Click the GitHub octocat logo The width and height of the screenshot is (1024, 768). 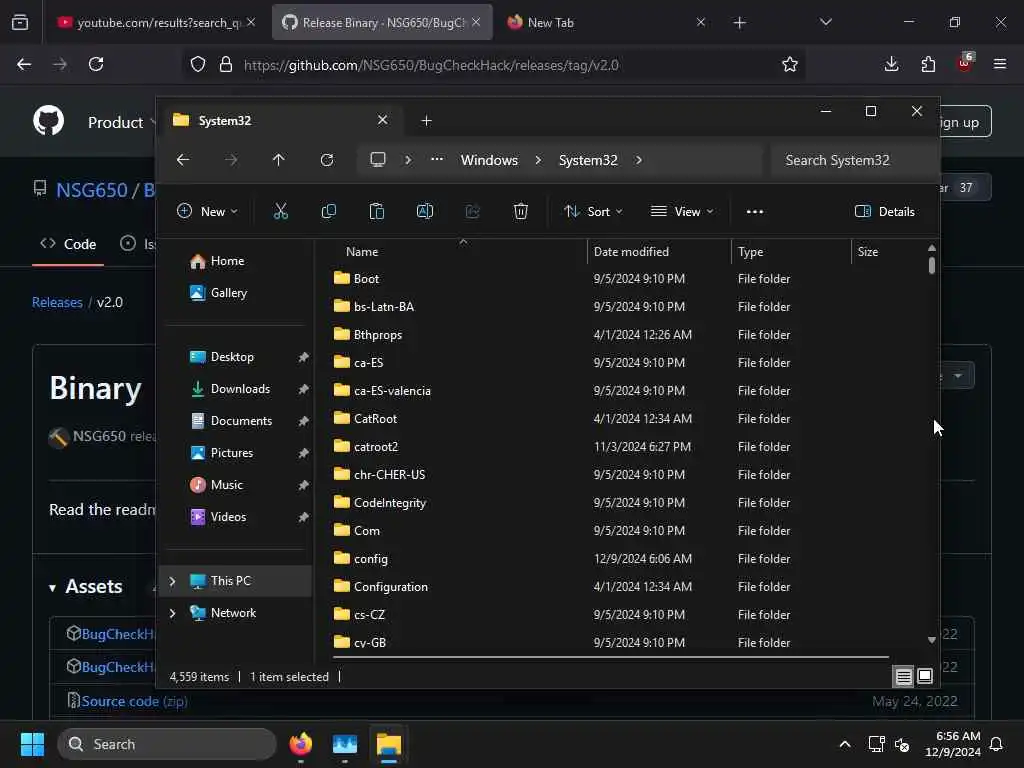[48, 121]
